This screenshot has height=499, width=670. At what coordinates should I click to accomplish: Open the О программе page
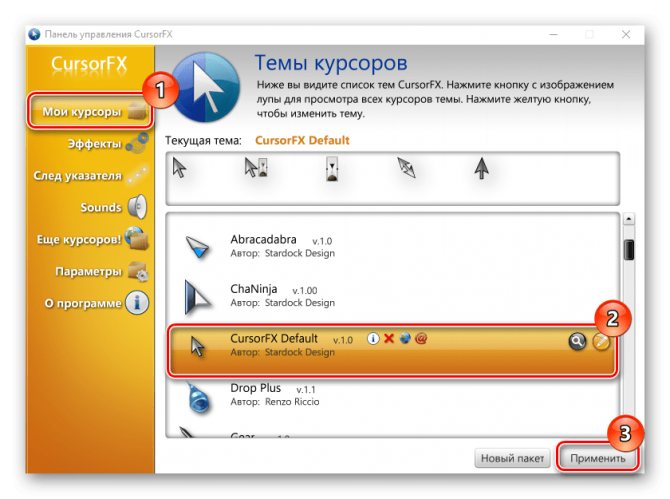(x=83, y=303)
